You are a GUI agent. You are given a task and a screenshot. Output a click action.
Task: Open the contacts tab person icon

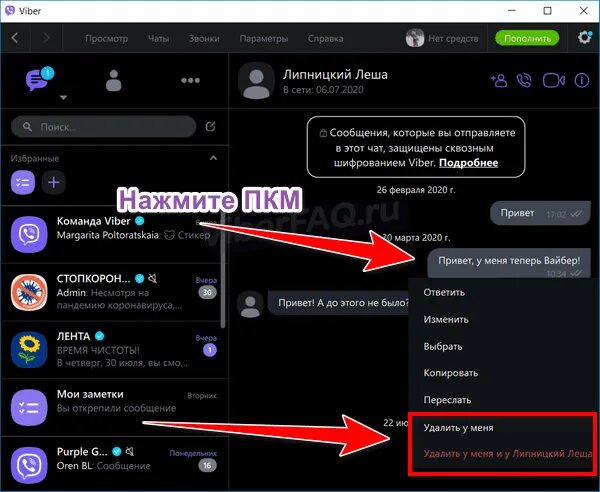point(114,80)
